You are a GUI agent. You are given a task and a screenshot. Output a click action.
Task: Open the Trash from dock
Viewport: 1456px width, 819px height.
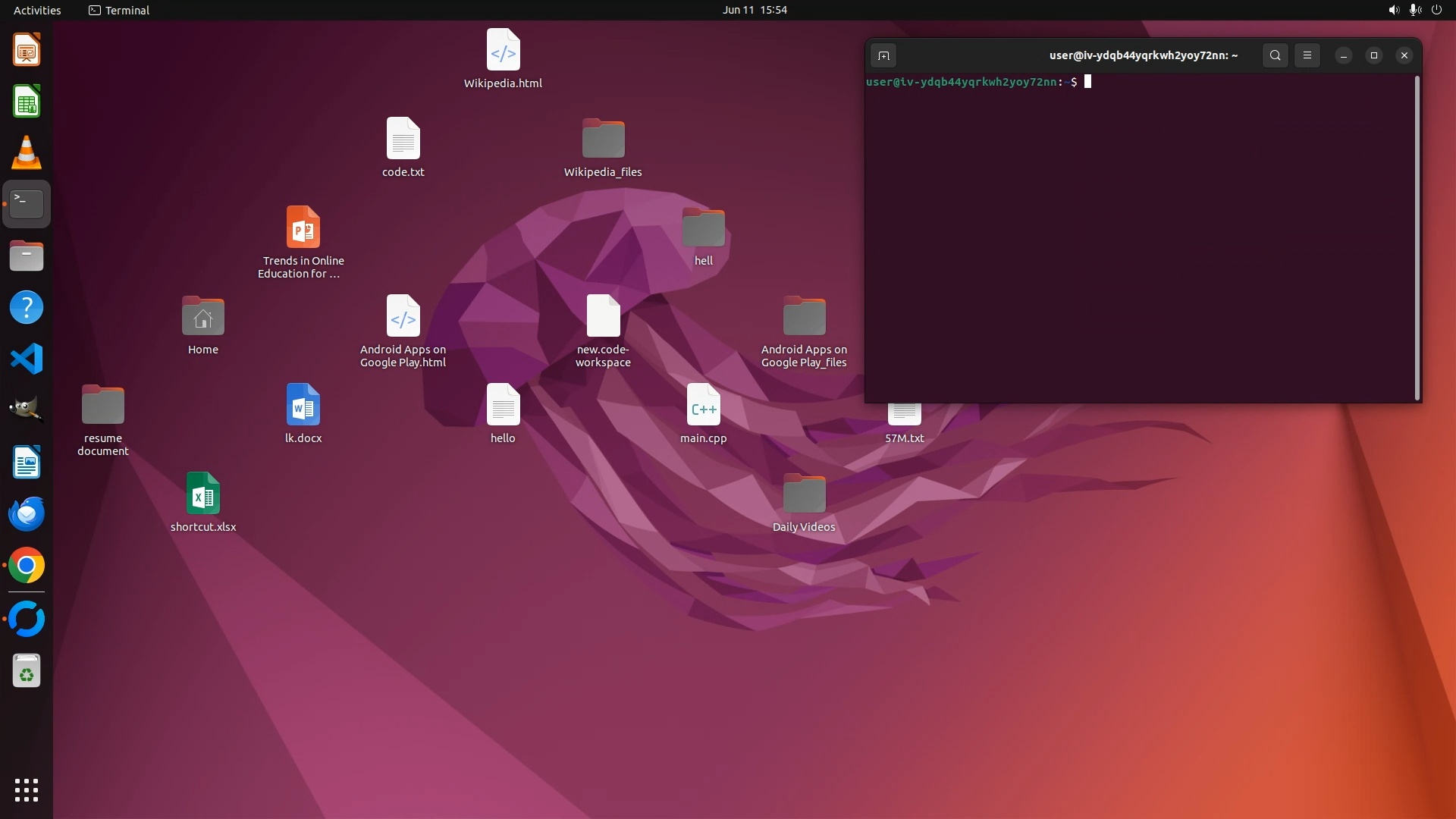[27, 671]
